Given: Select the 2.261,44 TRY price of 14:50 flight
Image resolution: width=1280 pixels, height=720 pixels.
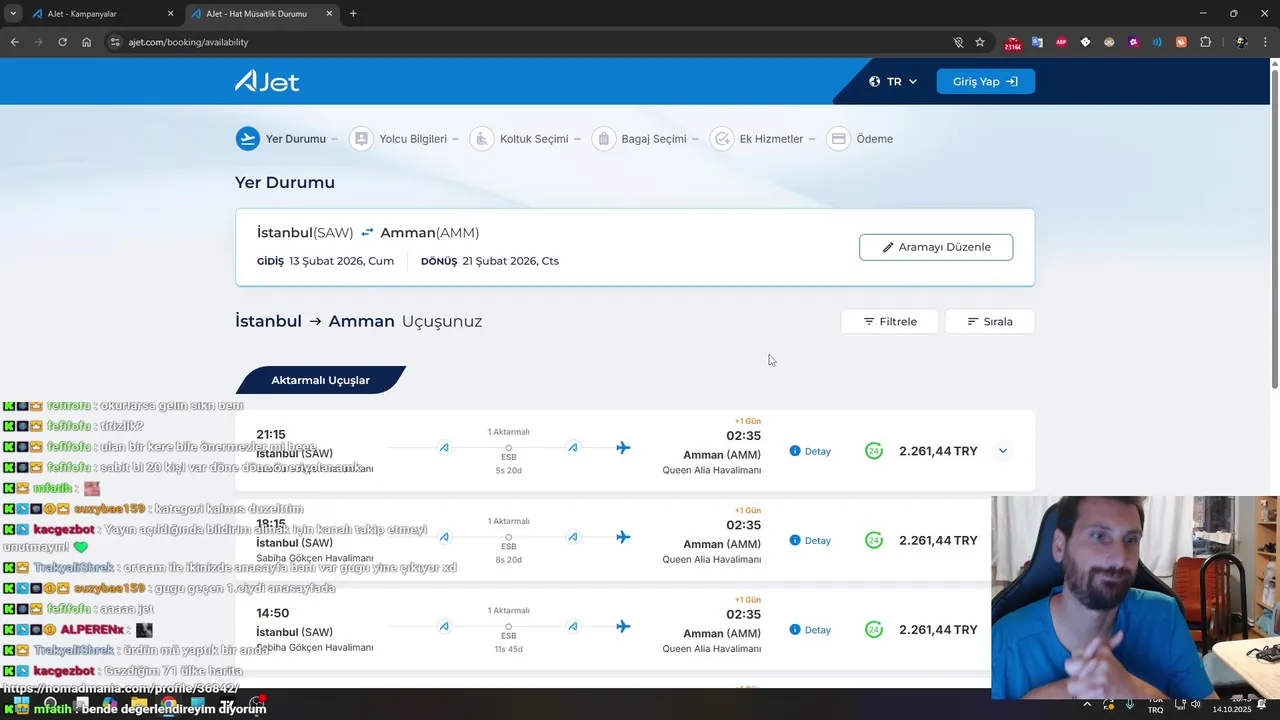Looking at the screenshot, I should pos(938,630).
